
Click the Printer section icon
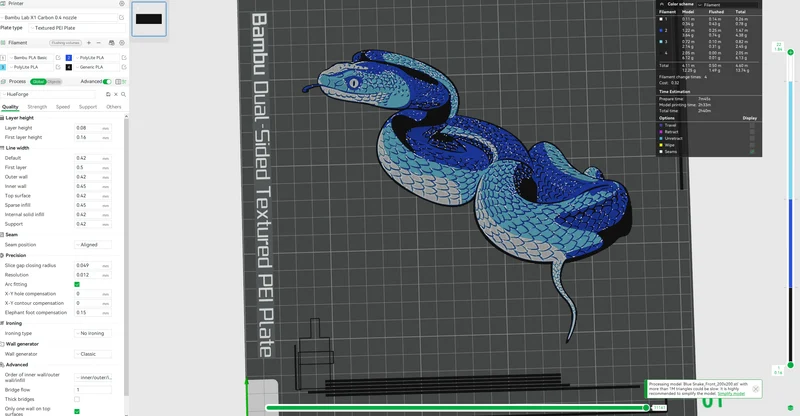[x=3, y=3]
